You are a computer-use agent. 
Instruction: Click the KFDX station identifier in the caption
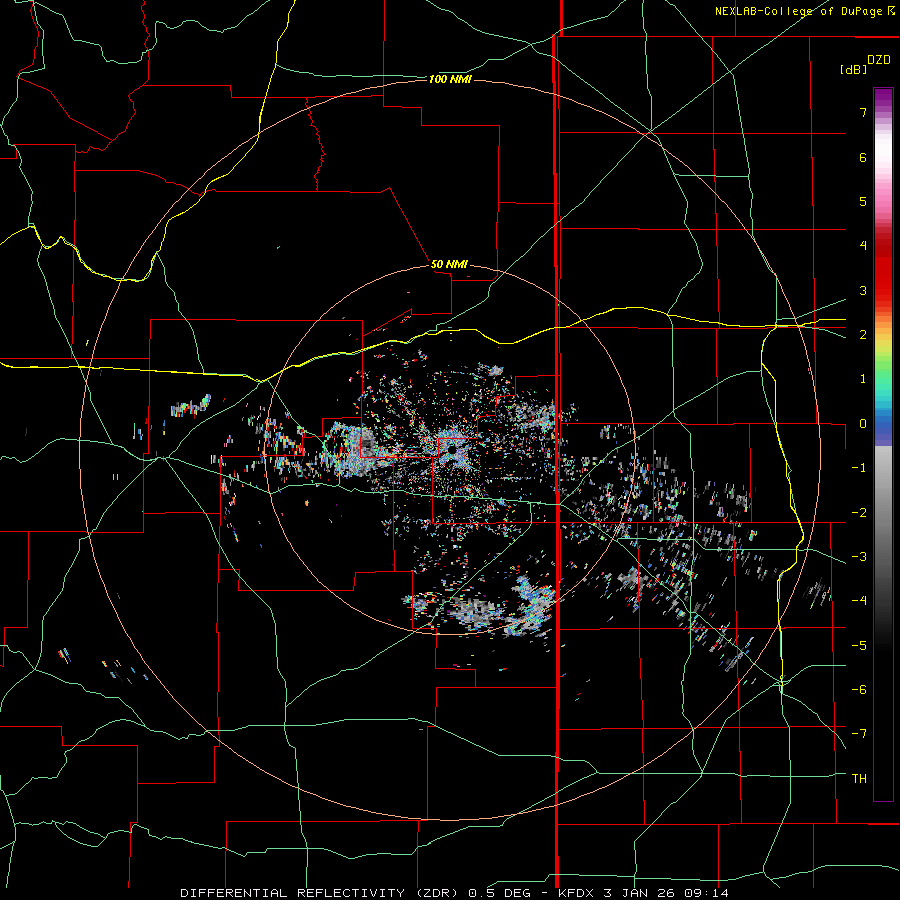pos(577,893)
